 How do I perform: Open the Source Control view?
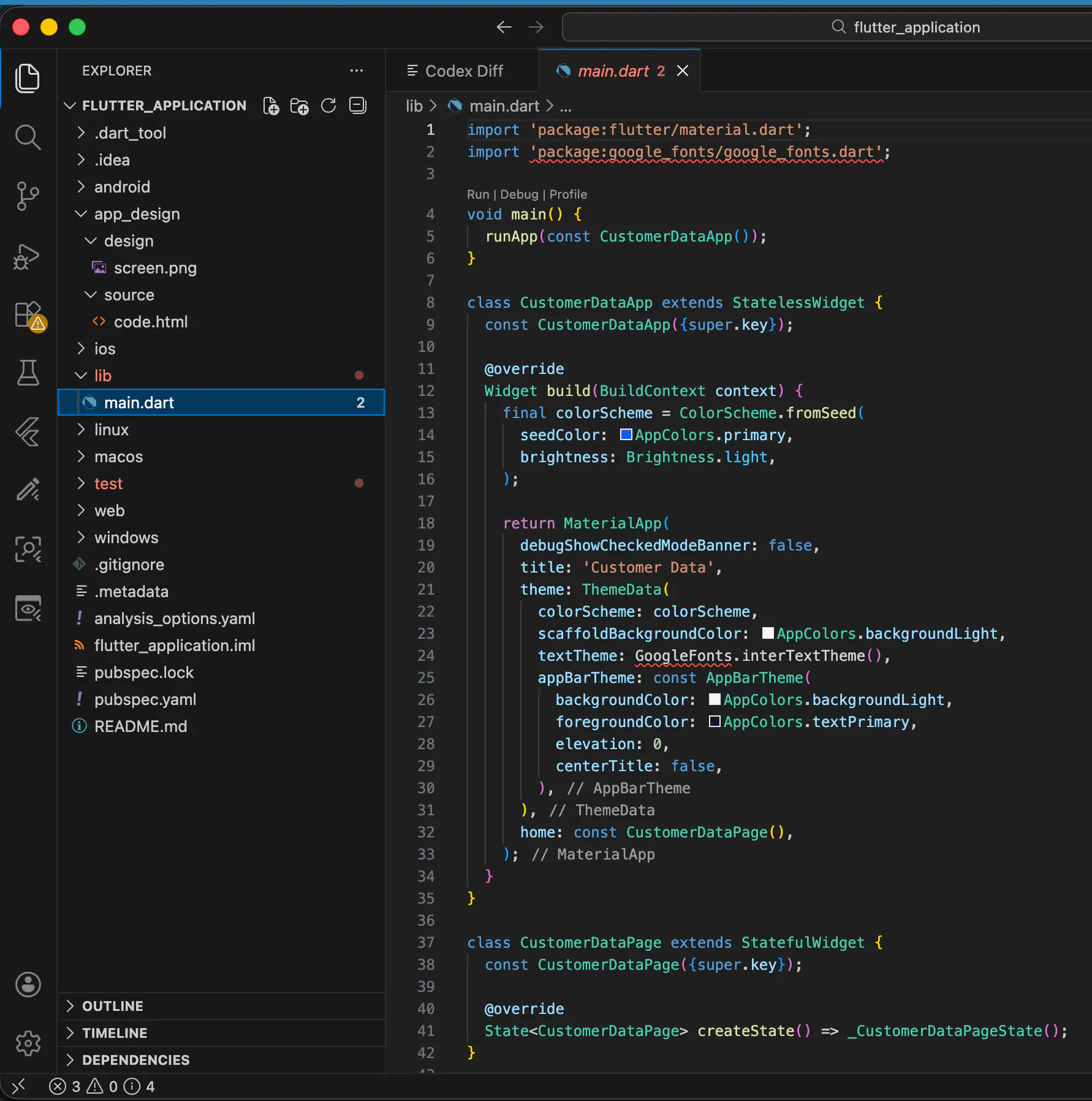(28, 196)
